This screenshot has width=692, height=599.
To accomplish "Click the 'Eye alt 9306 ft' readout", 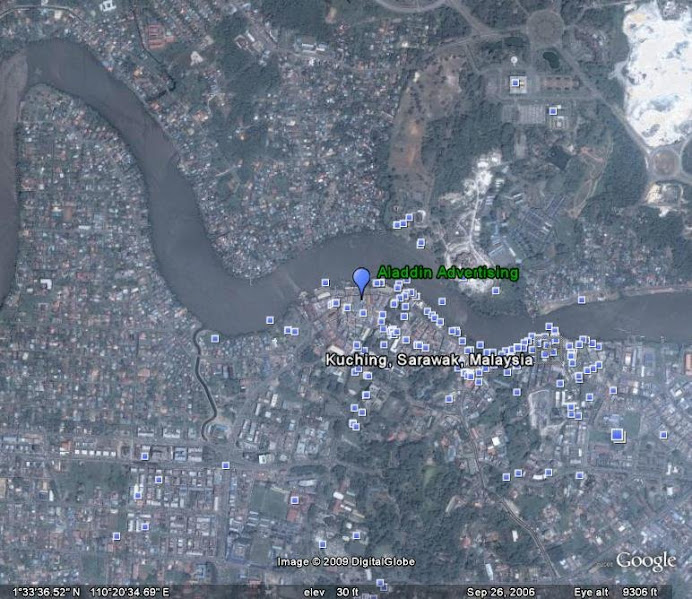I will click(615, 592).
